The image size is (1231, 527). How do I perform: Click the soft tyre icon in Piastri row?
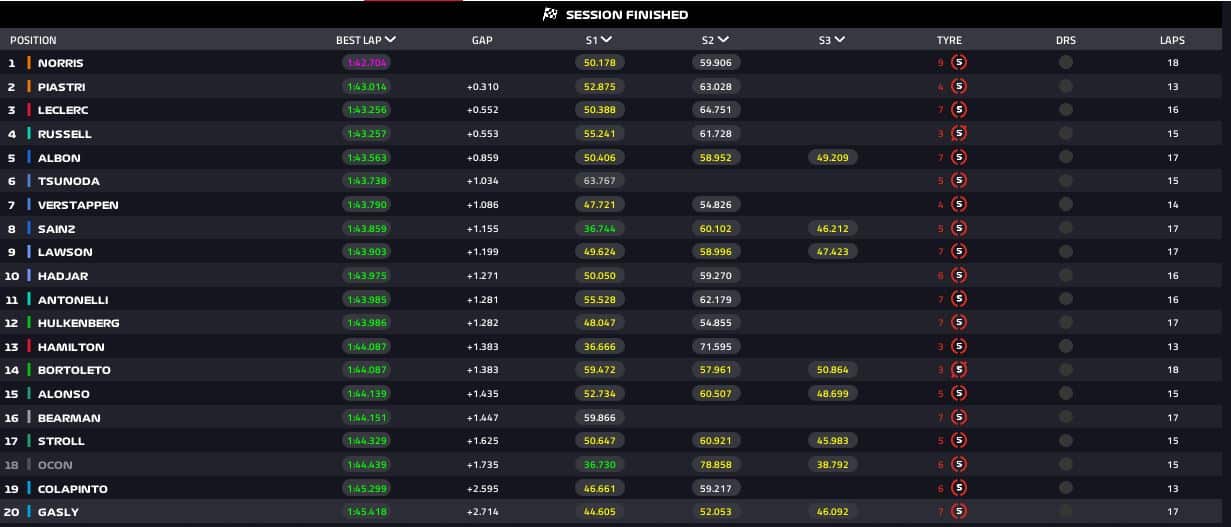tap(959, 86)
